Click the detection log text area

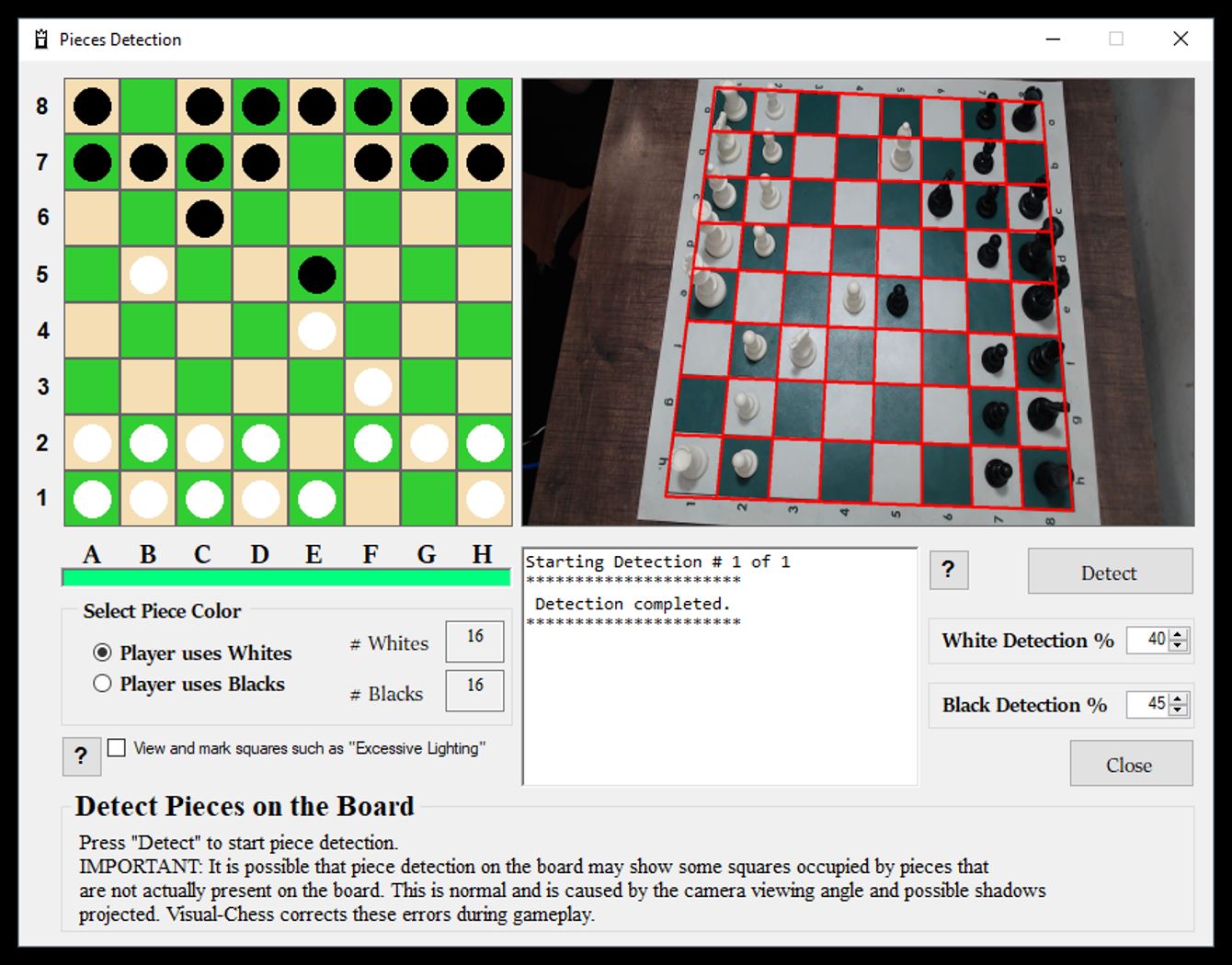pos(720,666)
